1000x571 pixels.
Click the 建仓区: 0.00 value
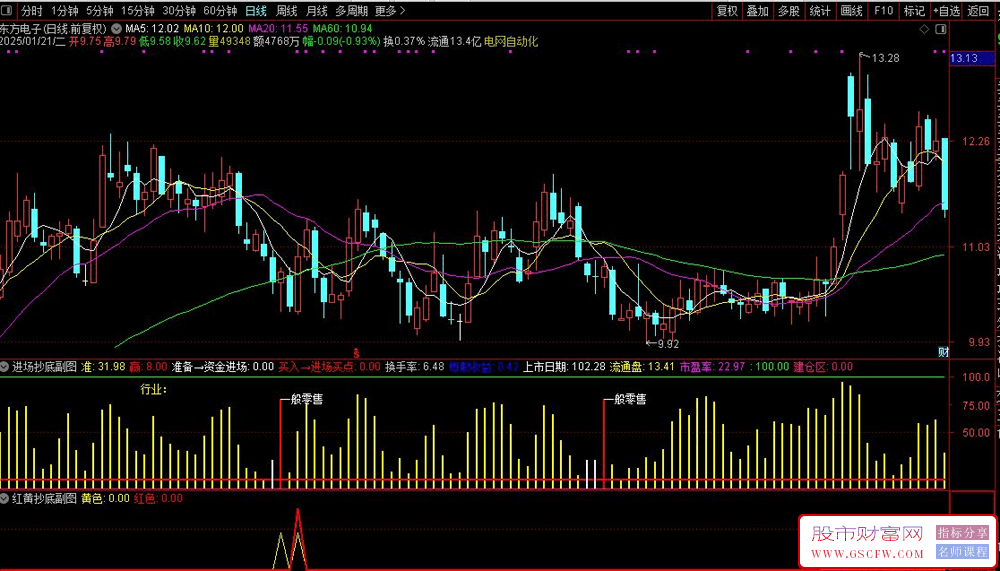click(823, 367)
